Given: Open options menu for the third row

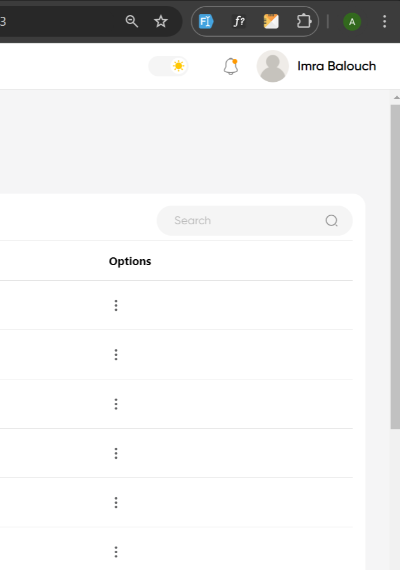Looking at the screenshot, I should [116, 404].
